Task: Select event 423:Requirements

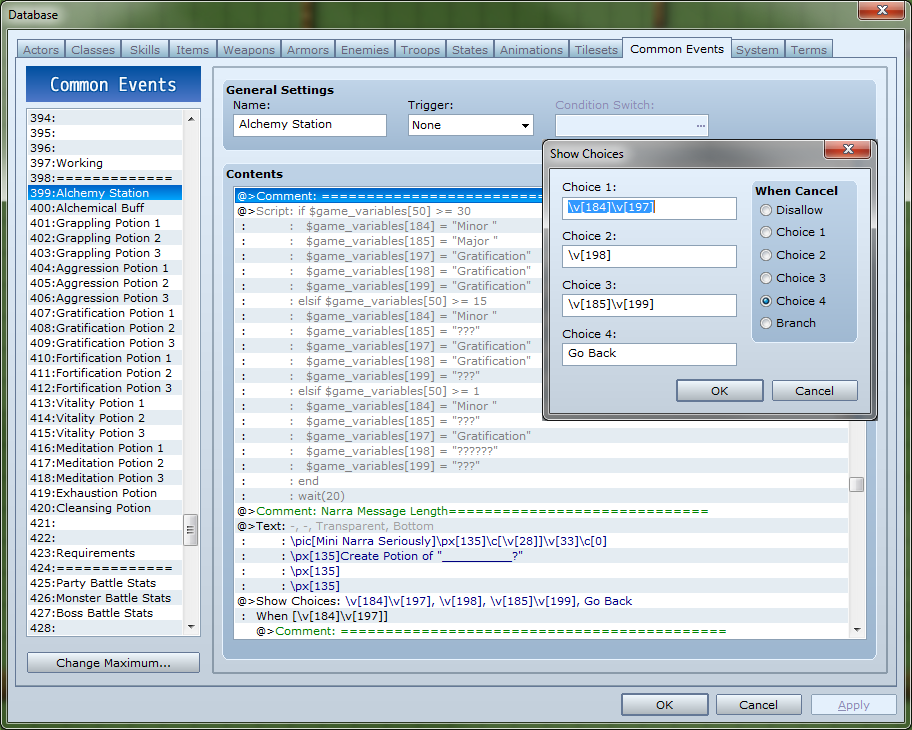Action: 105,553
